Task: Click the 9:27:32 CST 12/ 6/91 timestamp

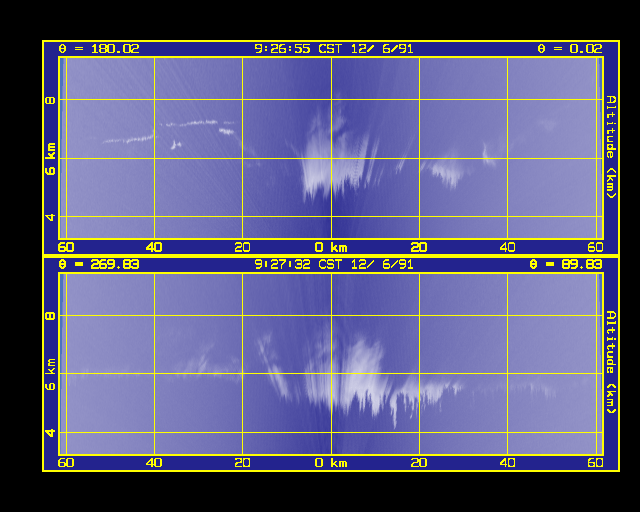Action: [334, 265]
